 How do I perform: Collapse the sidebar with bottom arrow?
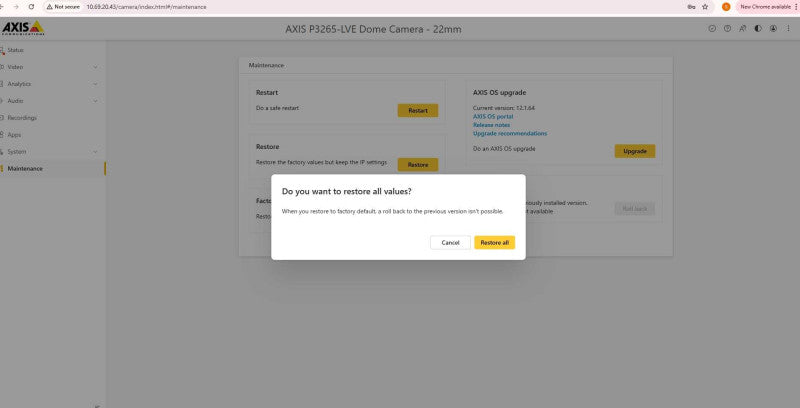coord(97,406)
